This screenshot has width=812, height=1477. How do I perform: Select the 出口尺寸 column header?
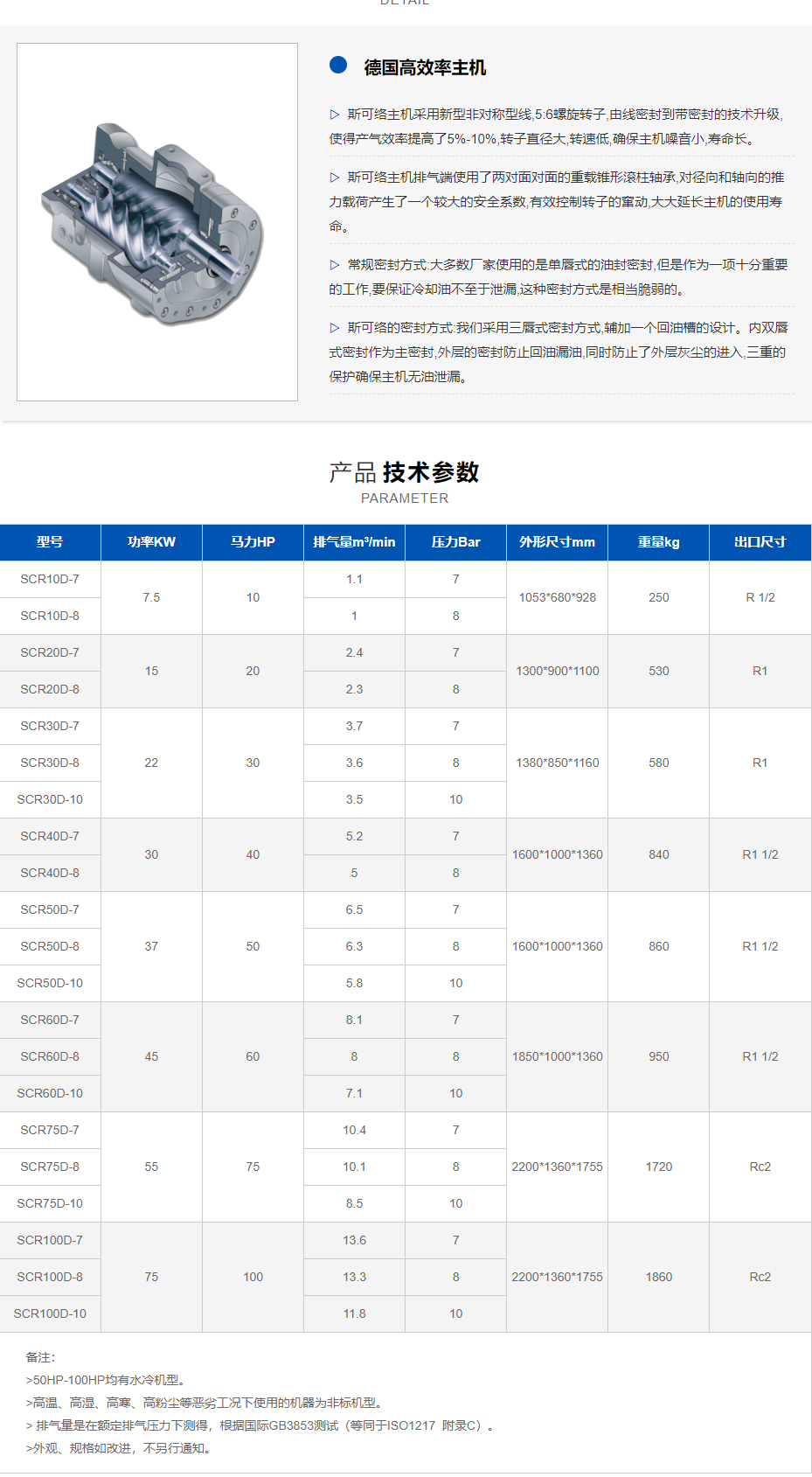point(760,542)
